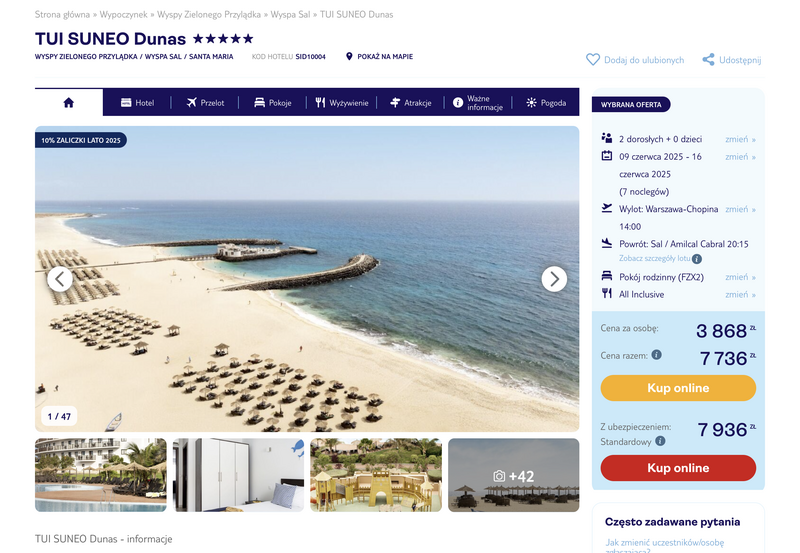Screen dimensions: 800x553
Task: Change room type Pokój rodzinny via zmień
Action: 740,277
